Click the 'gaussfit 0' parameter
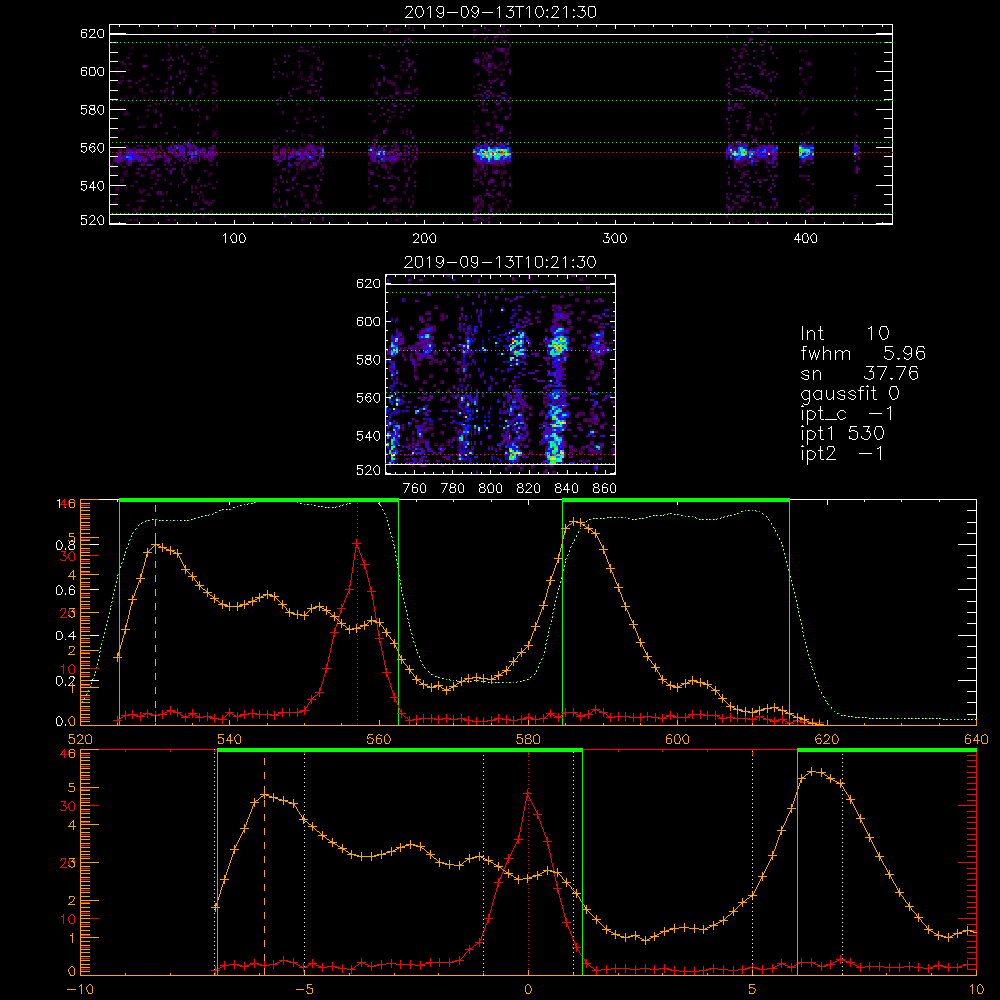1000x1000 pixels. click(x=850, y=393)
